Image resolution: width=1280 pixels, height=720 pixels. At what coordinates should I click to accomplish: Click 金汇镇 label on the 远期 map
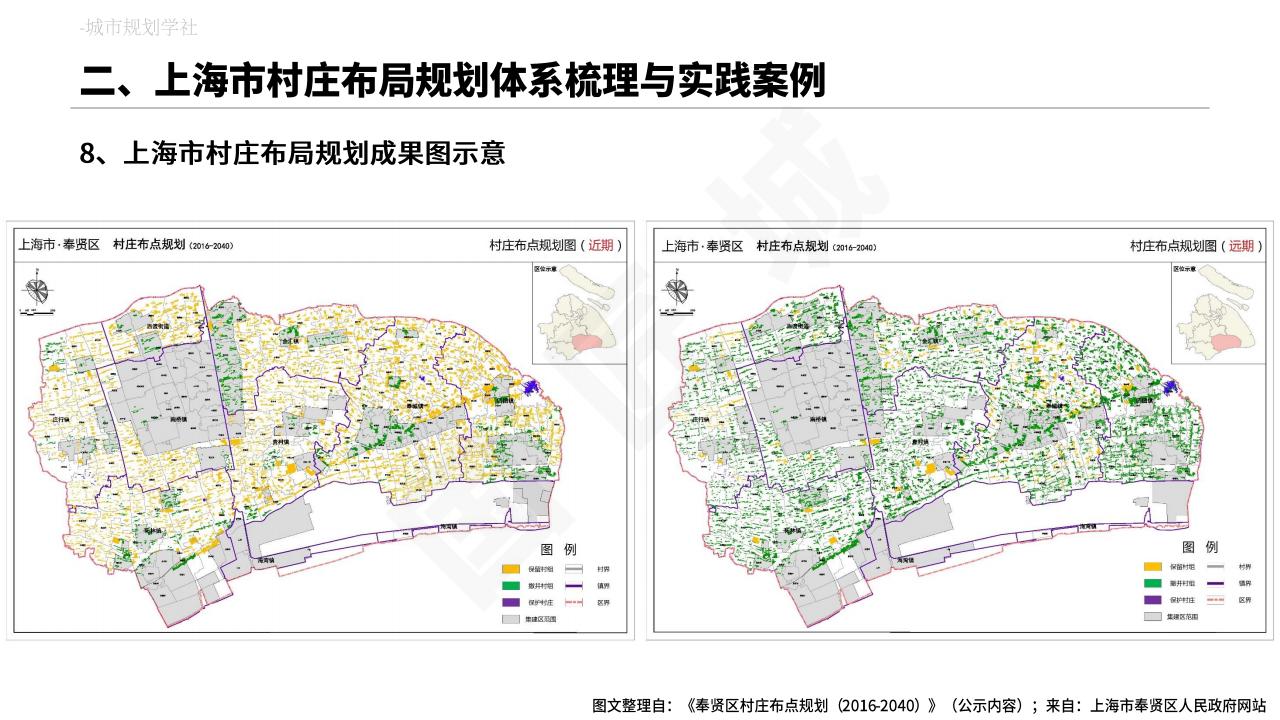tap(932, 340)
